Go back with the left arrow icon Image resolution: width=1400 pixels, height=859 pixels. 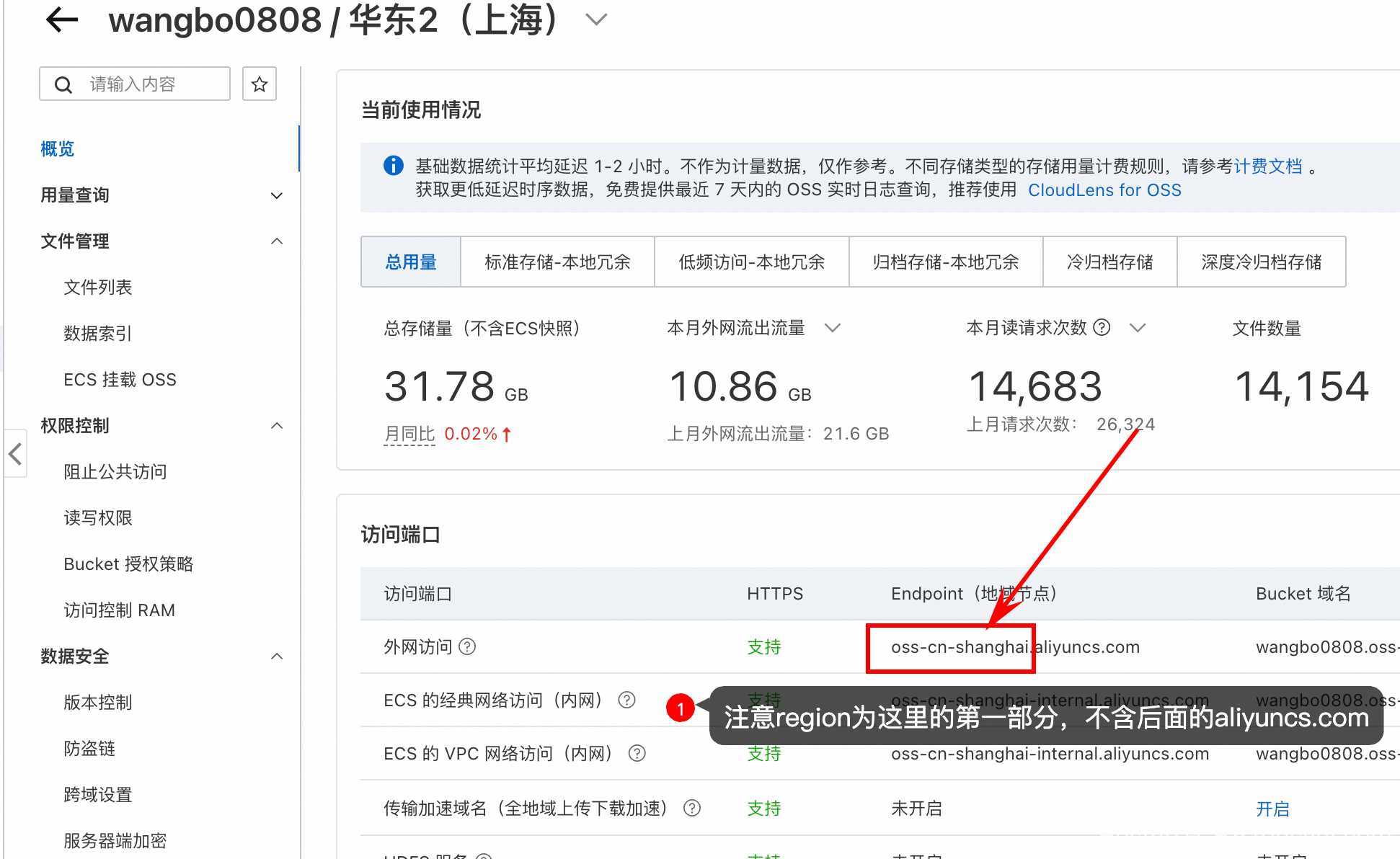click(x=62, y=19)
